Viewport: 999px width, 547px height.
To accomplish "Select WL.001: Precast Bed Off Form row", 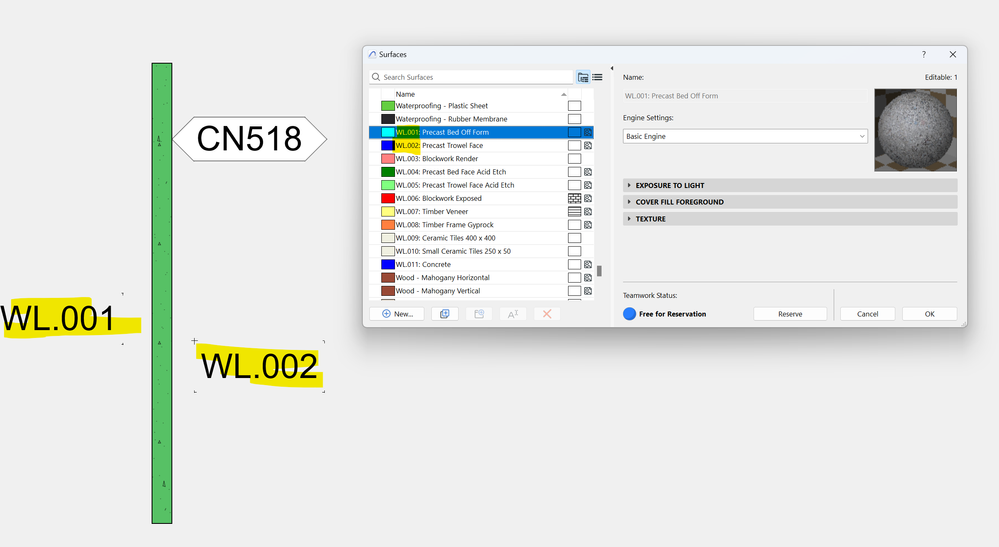I will coord(481,132).
